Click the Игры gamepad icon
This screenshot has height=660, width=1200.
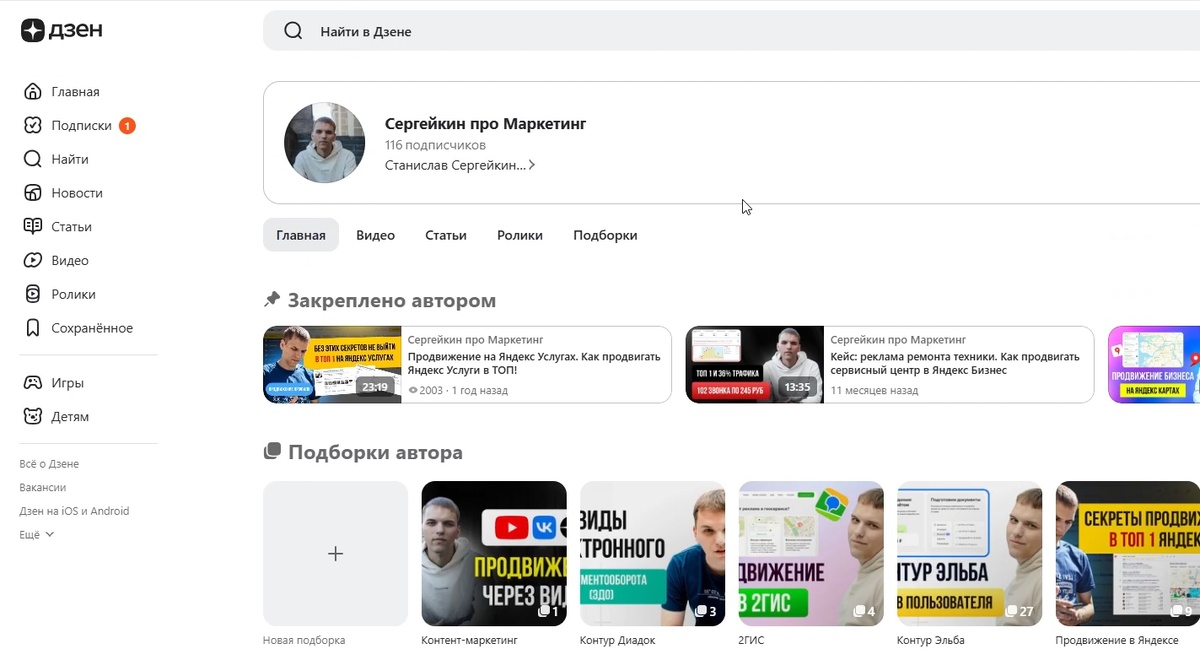point(33,383)
